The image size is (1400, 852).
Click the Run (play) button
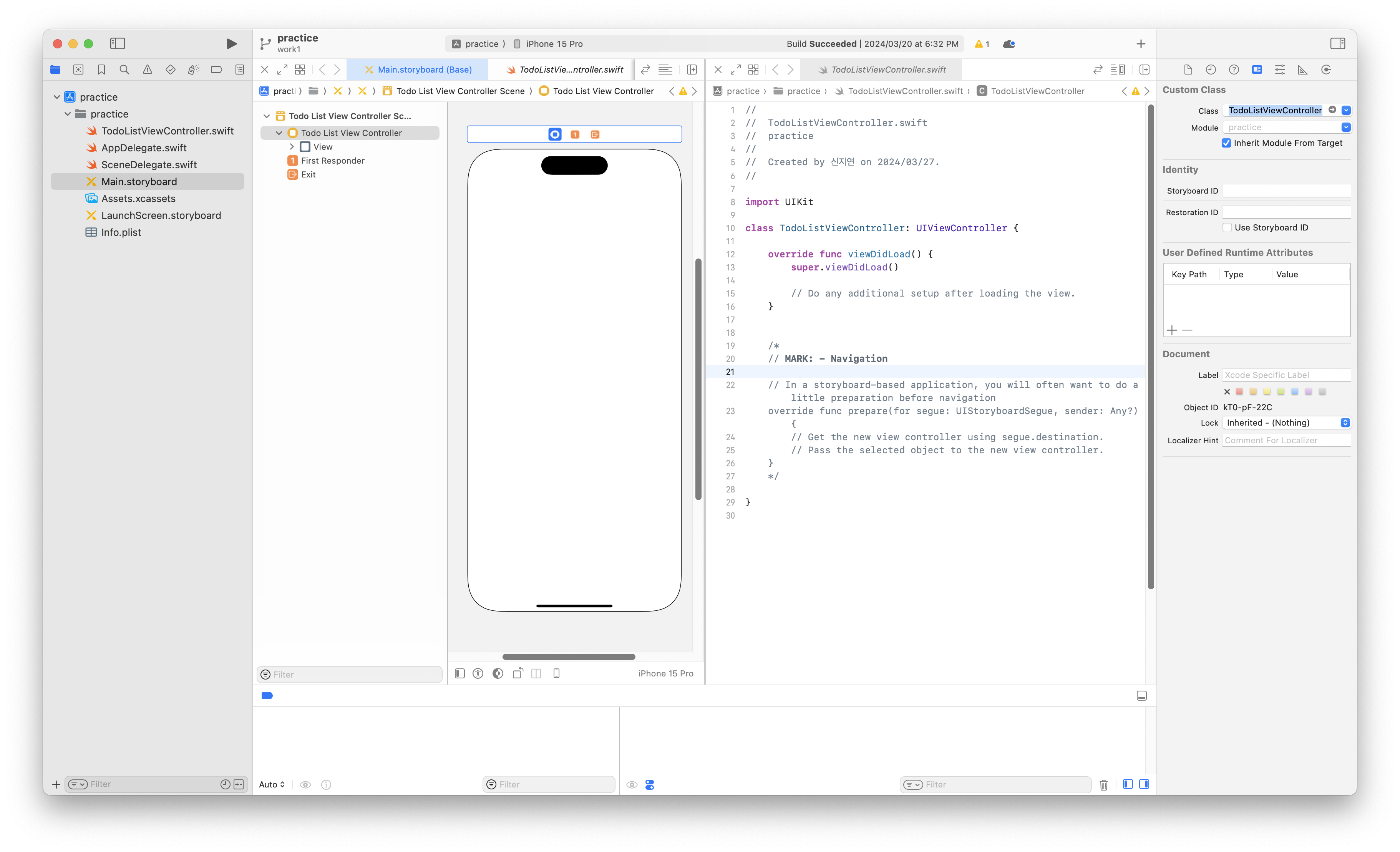231,44
